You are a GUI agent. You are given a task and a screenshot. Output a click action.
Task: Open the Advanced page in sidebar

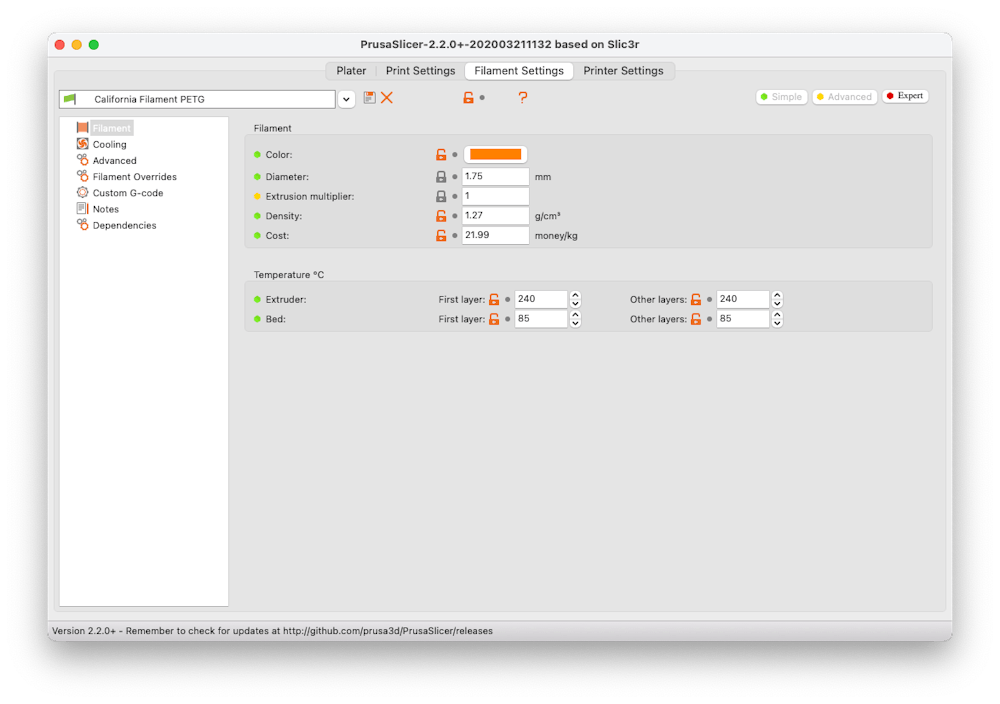tap(107, 161)
